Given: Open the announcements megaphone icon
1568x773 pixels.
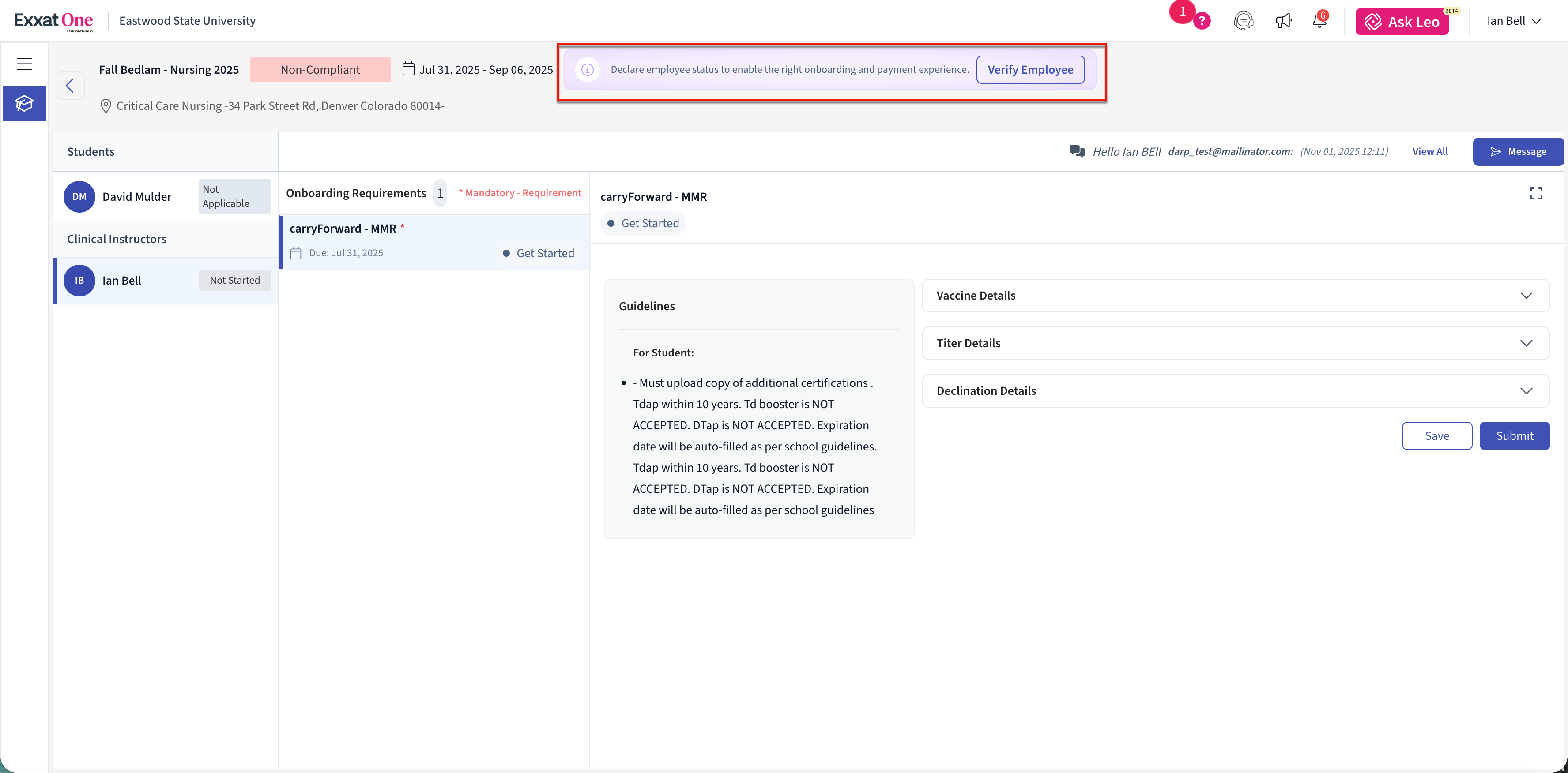Looking at the screenshot, I should [1283, 21].
